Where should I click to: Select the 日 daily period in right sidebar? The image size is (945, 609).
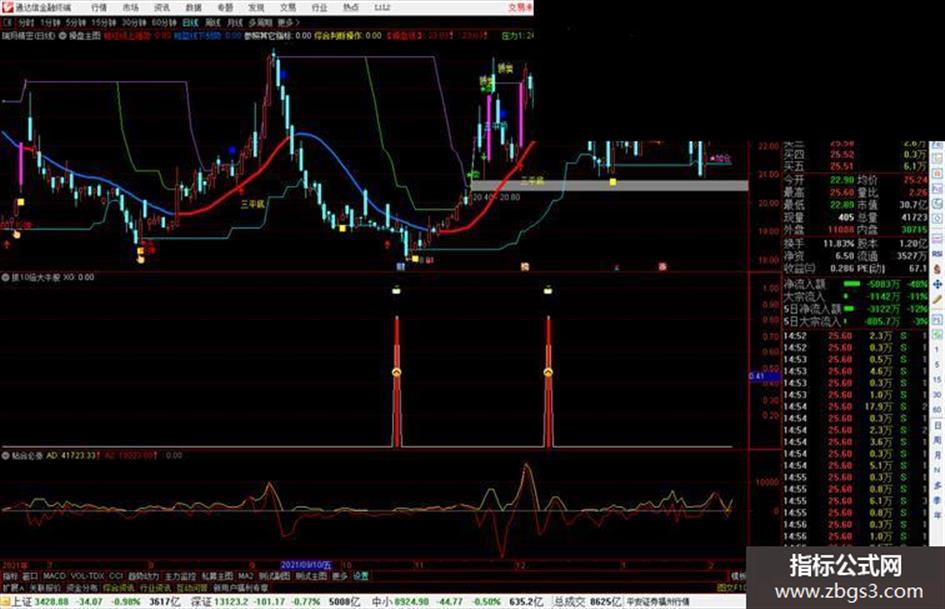[937, 426]
